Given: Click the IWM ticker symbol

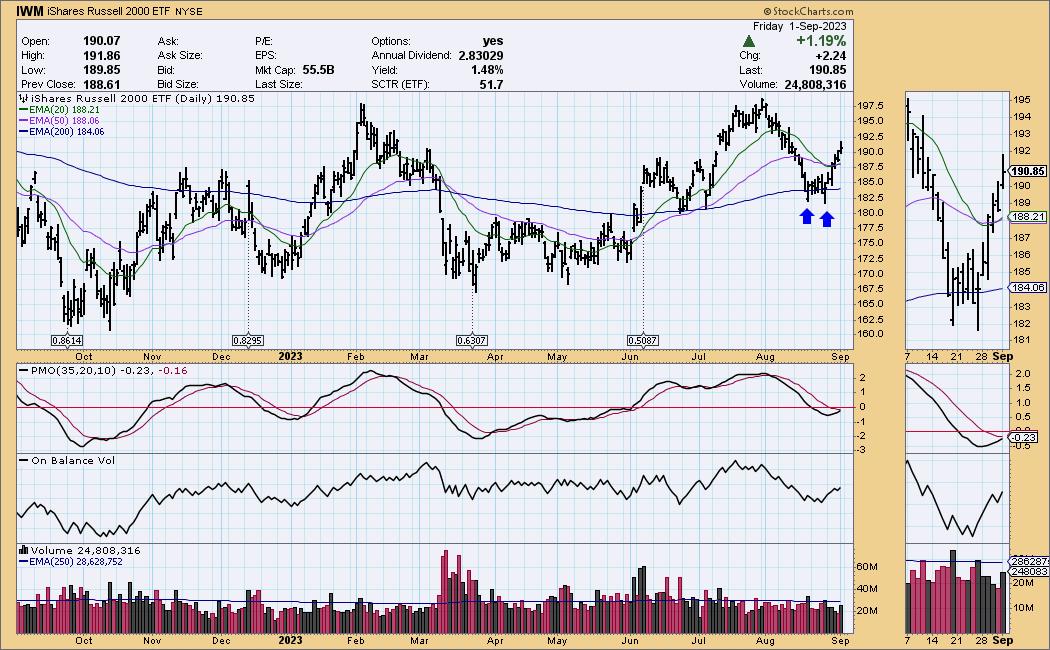Looking at the screenshot, I should coord(29,11).
